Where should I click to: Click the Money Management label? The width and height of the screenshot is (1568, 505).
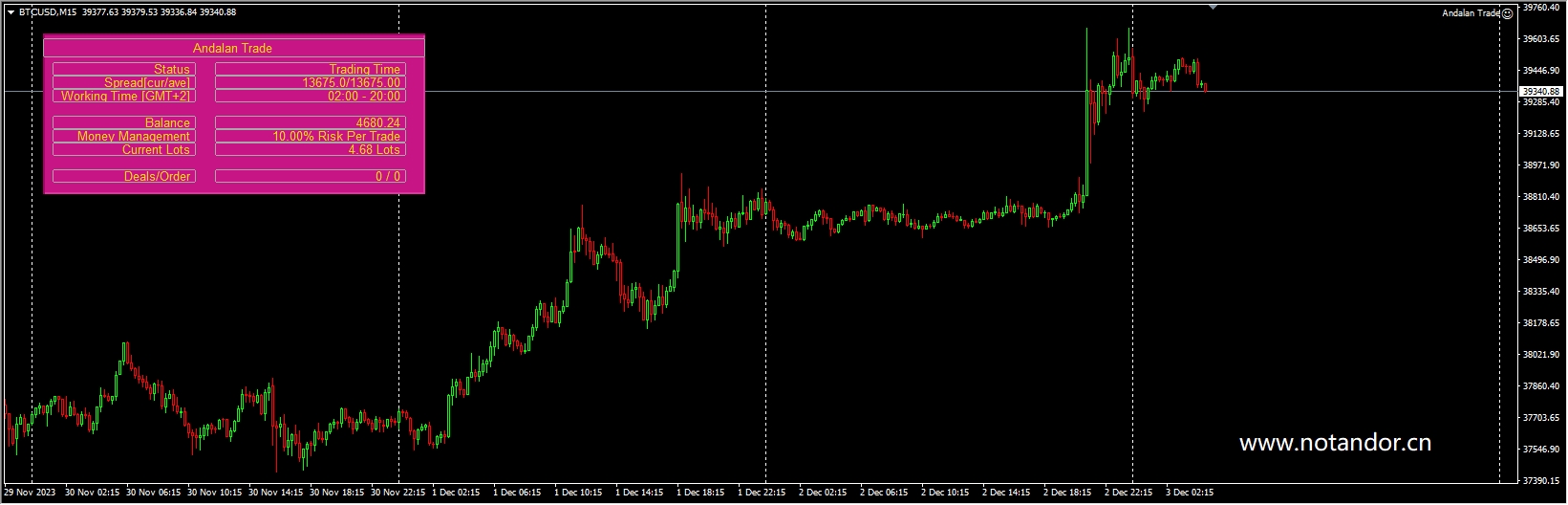click(124, 136)
